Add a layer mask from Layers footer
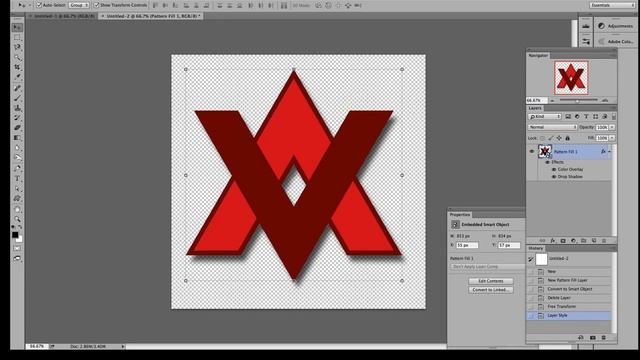This screenshot has width=640, height=360. tap(563, 241)
